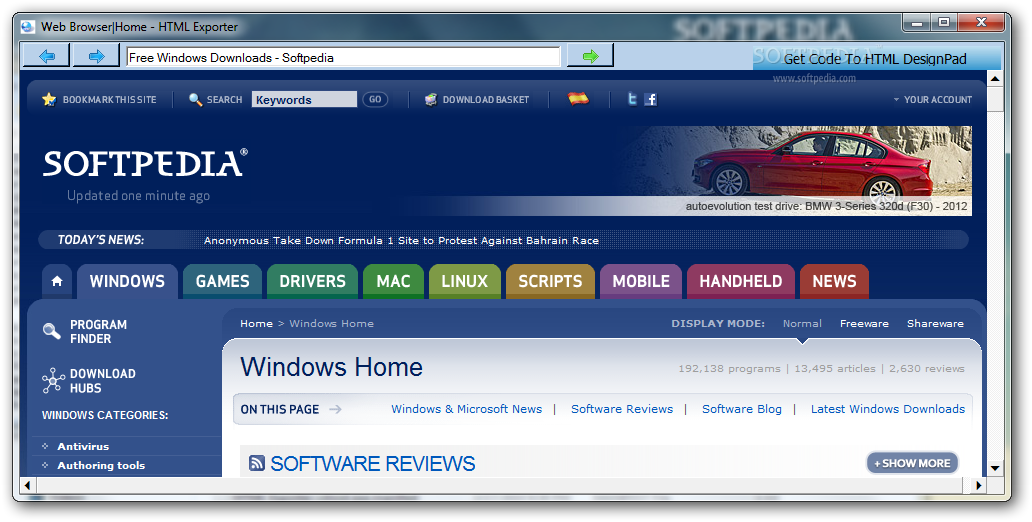Jump to Windows & Microsoft News
Screen dimensions: 1032x522
coord(467,409)
